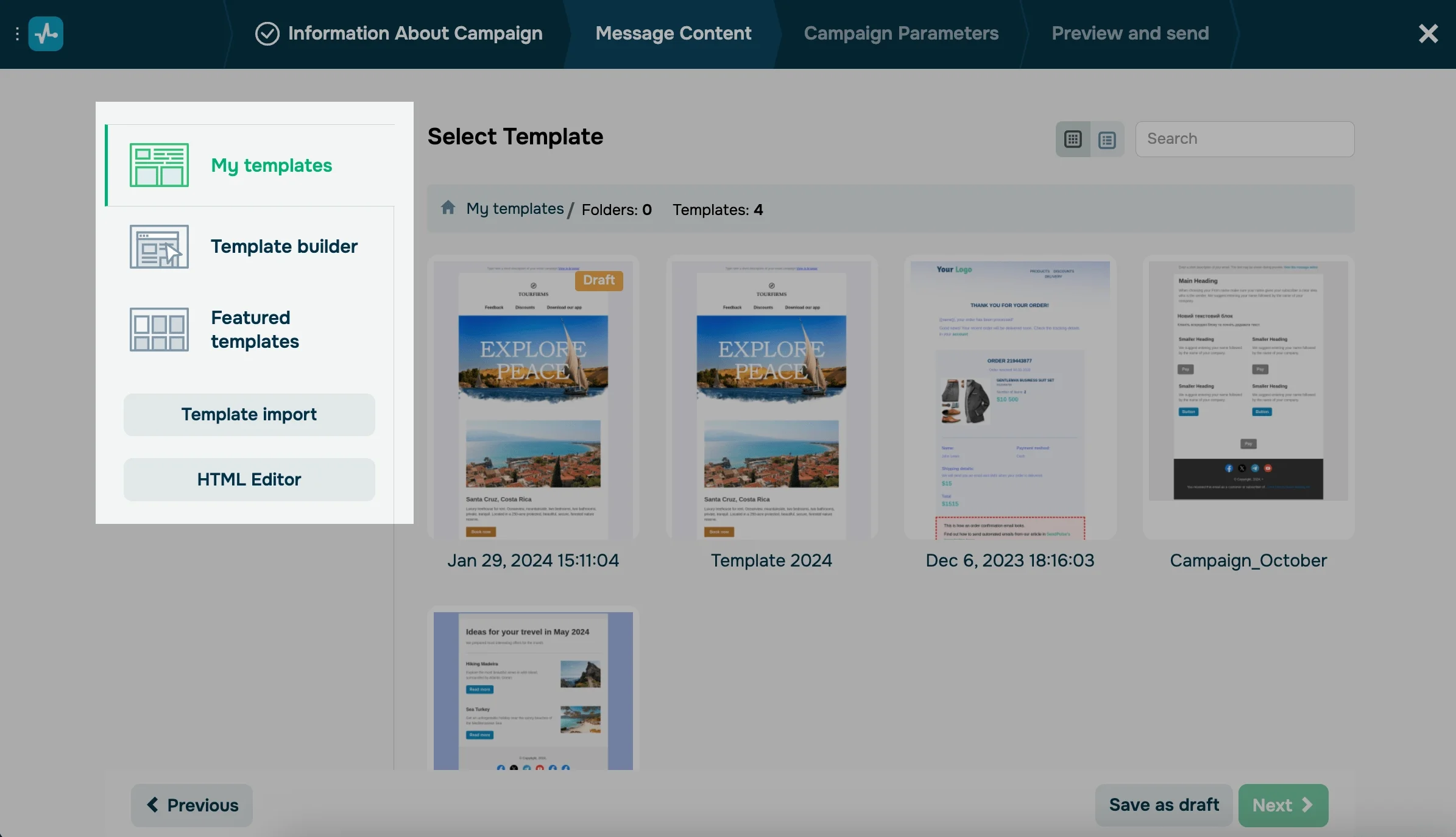Select the Template 2024 thumbnail
The width and height of the screenshot is (1456, 837).
tap(771, 399)
